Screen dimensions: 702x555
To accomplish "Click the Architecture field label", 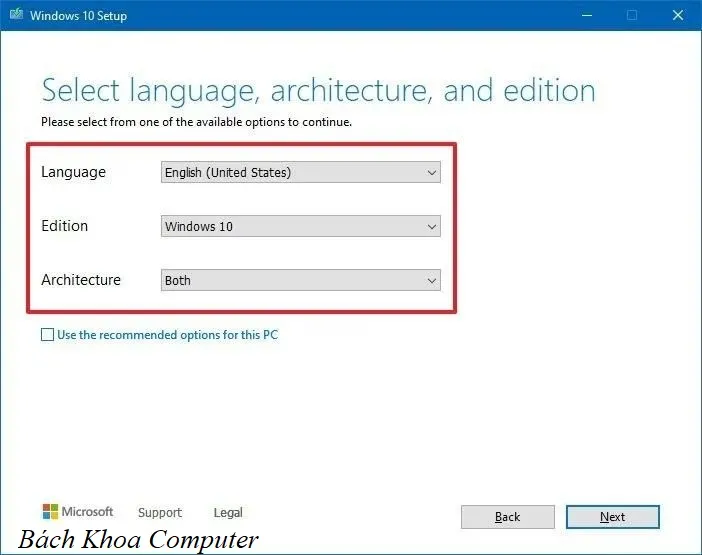I will tap(81, 280).
